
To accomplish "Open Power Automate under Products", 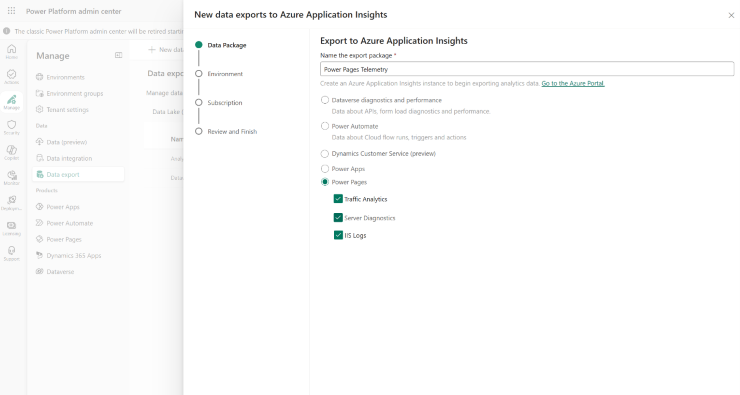I will [x=78, y=223].
